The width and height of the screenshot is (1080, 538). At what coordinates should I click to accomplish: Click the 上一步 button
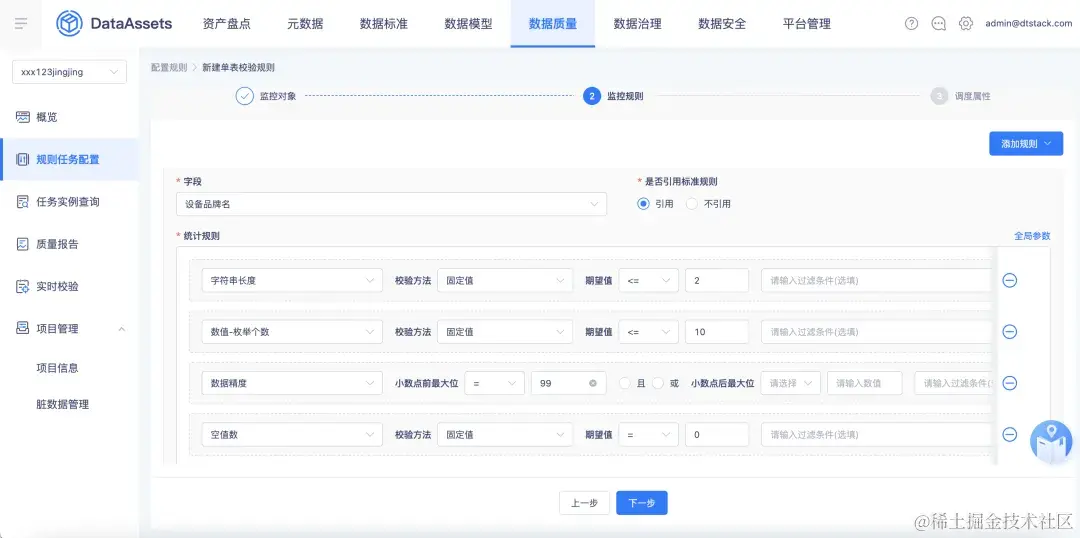click(x=584, y=503)
